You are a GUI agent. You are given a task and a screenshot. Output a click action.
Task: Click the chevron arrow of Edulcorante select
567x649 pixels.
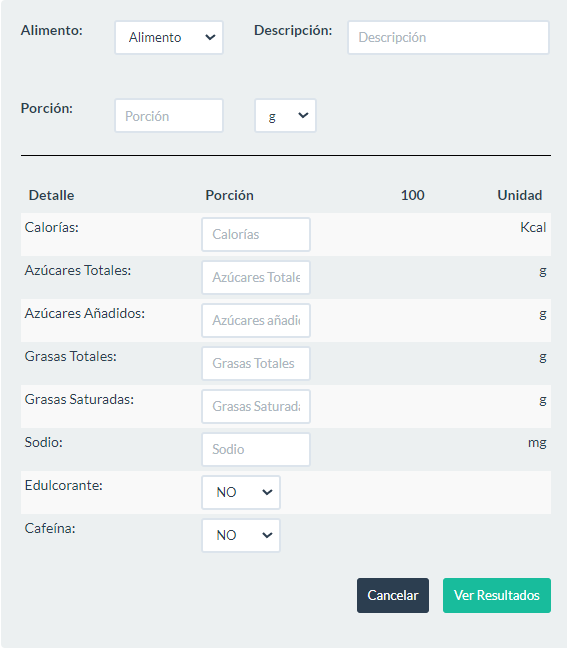tap(267, 493)
